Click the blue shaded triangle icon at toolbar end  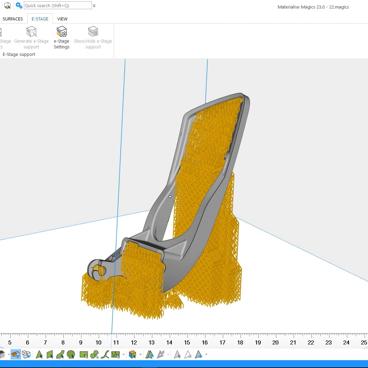coord(198,354)
